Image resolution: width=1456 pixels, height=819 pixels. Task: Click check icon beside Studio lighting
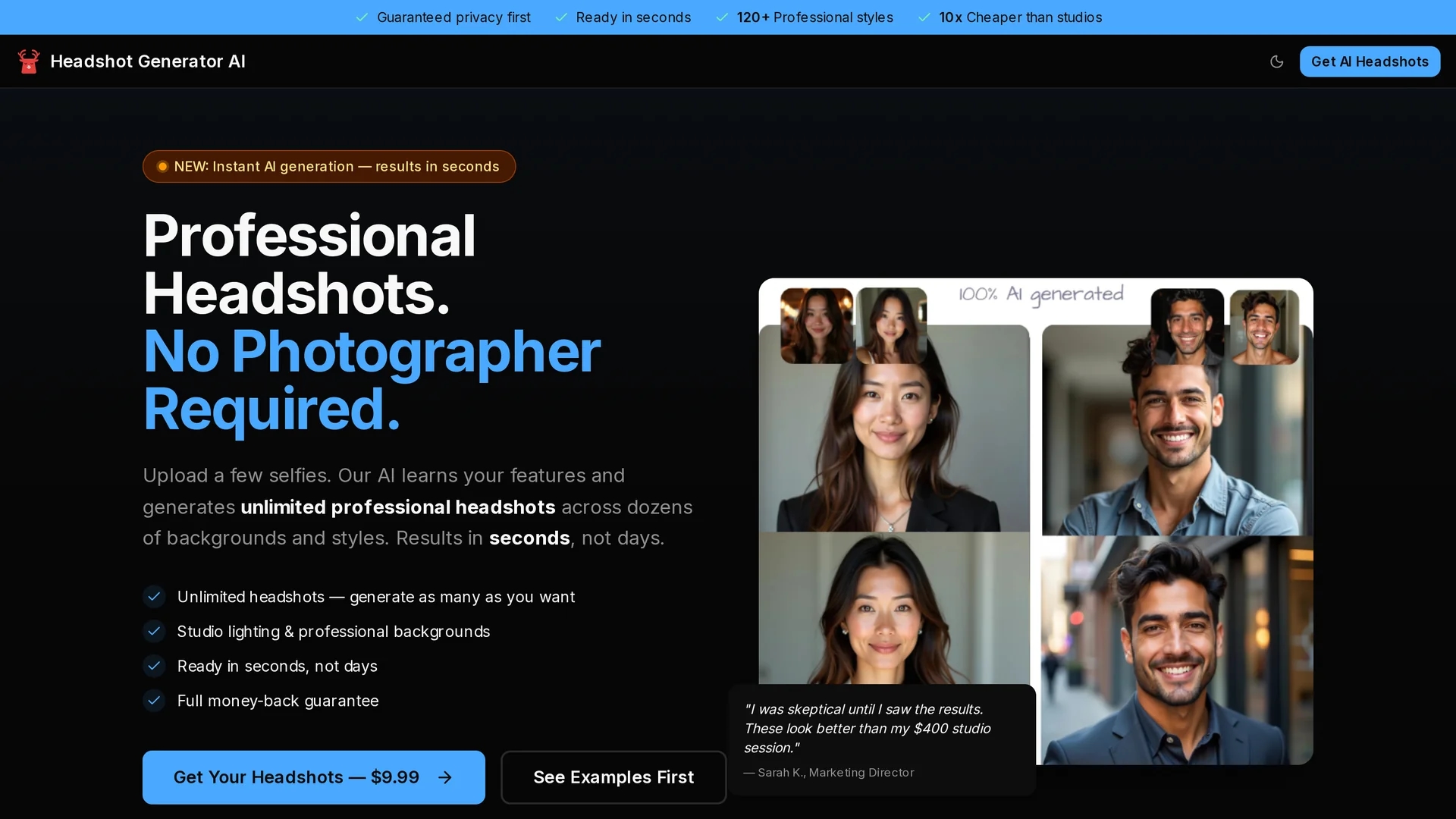pos(154,631)
